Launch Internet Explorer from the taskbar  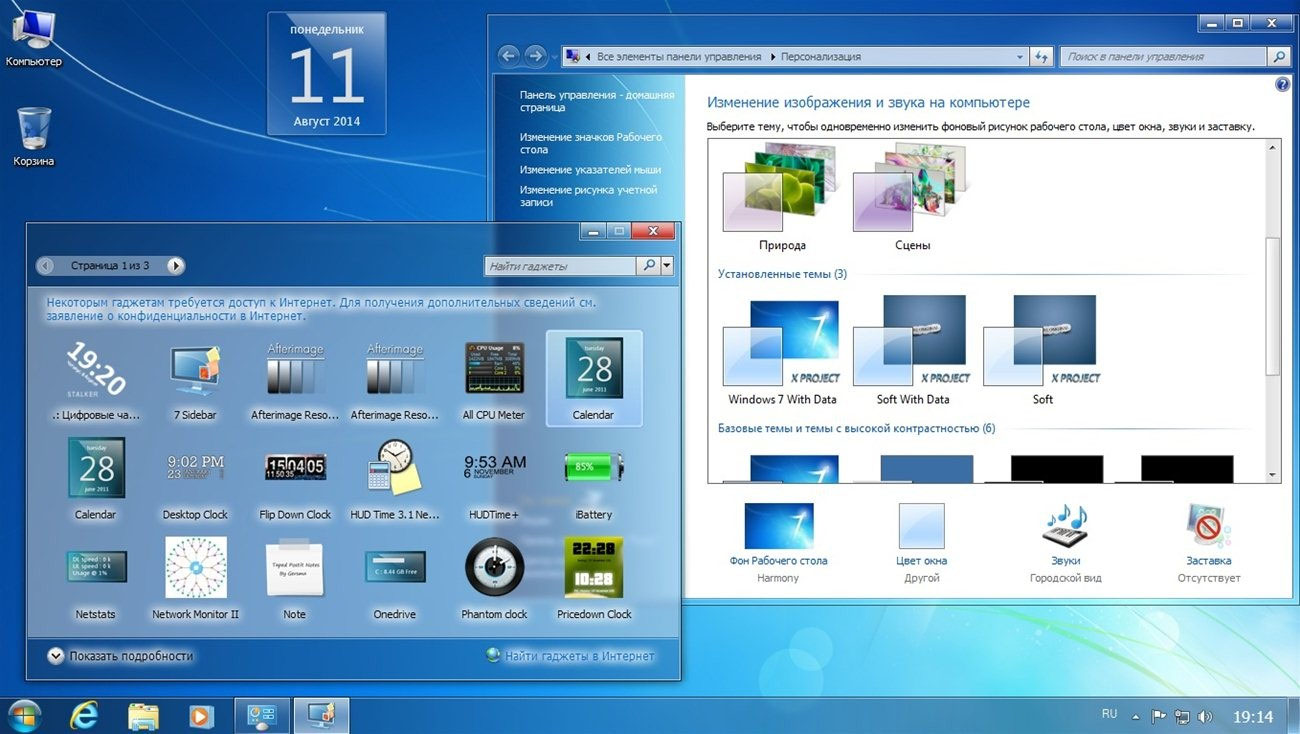pyautogui.click(x=83, y=714)
